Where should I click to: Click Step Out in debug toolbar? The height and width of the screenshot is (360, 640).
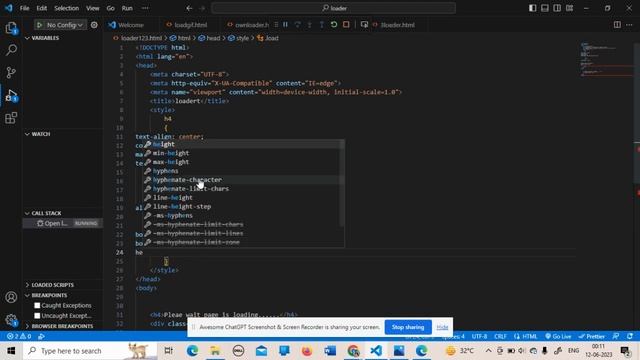[x=322, y=25]
